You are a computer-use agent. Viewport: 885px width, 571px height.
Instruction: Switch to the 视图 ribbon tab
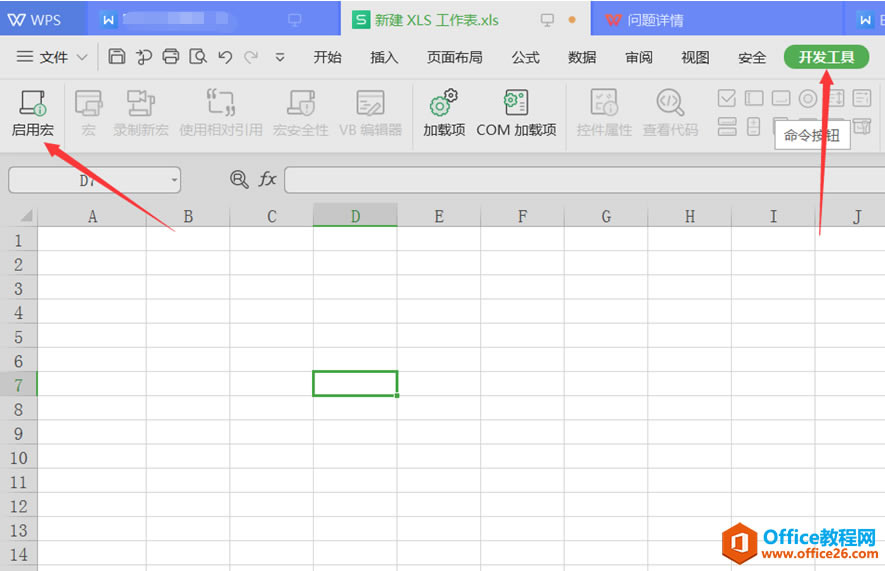click(x=695, y=57)
